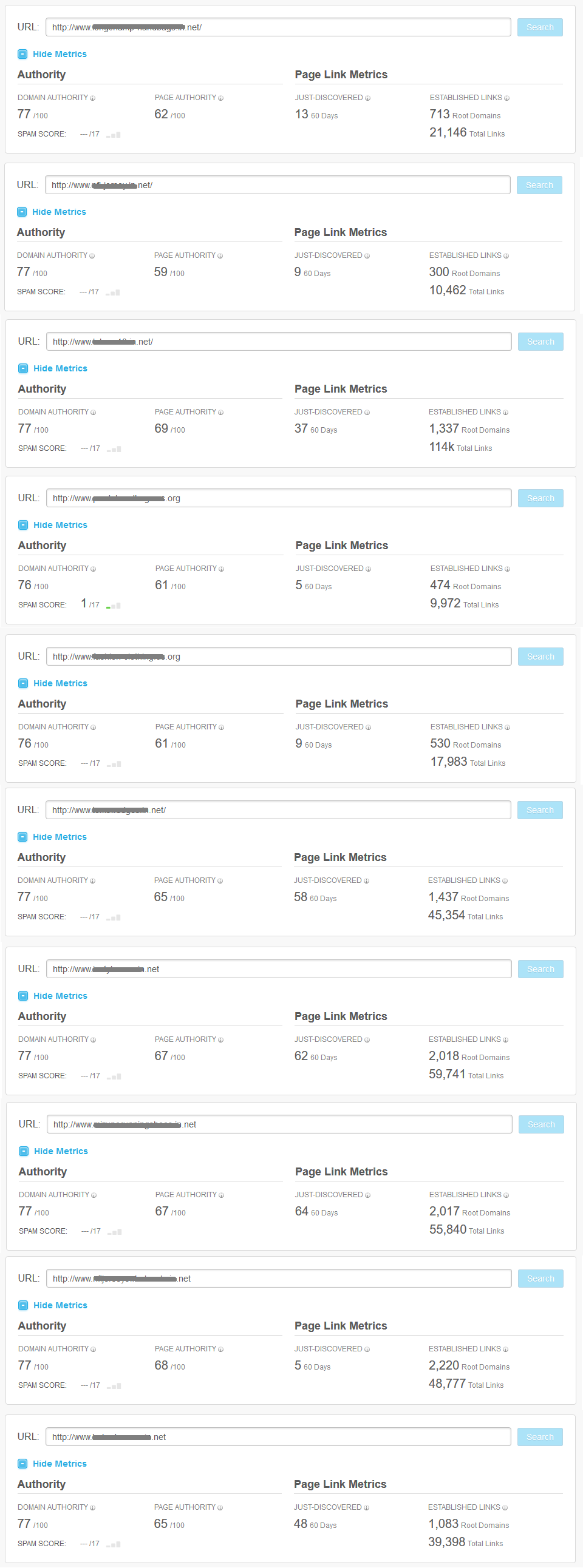Click Just-Discovered info icon above the 62 value

367,1040
